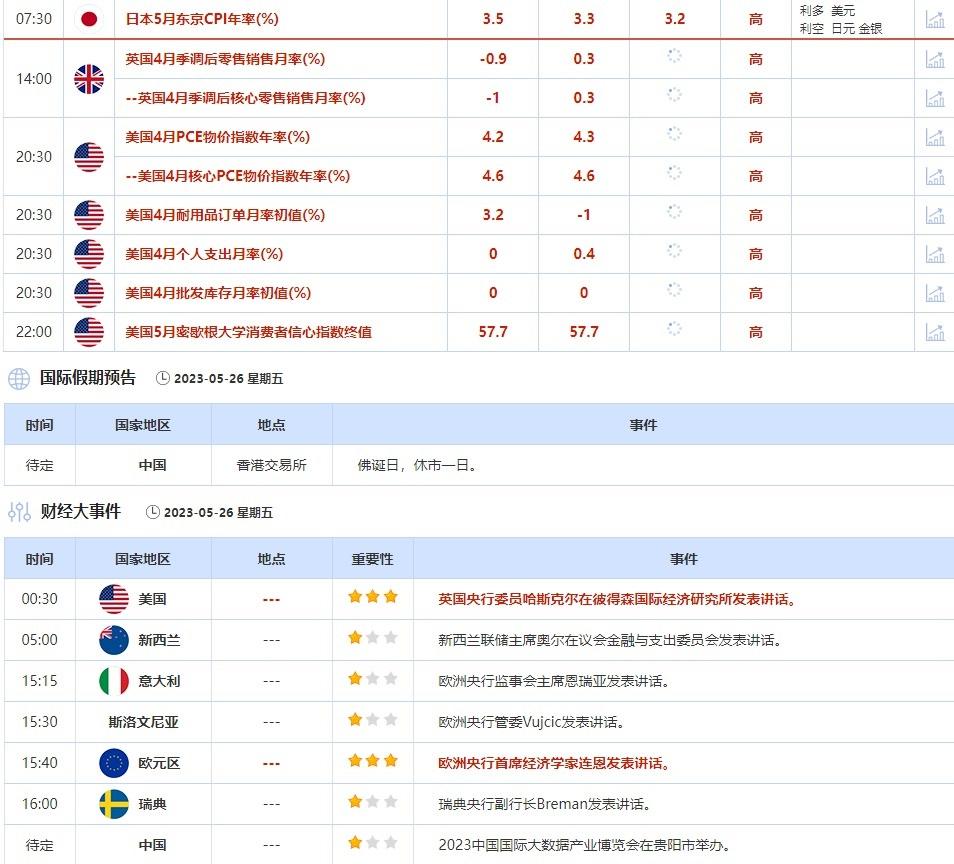This screenshot has width=954, height=864.
Task: Open chart icon for durable goods orders row
Action: pos(934,215)
